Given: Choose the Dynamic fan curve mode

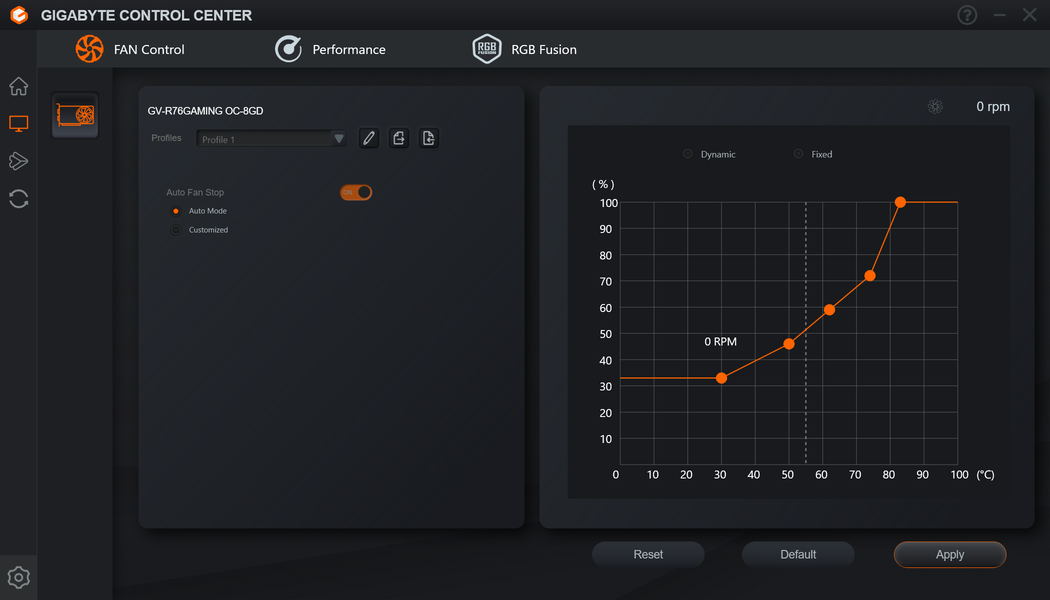Looking at the screenshot, I should click(x=688, y=154).
